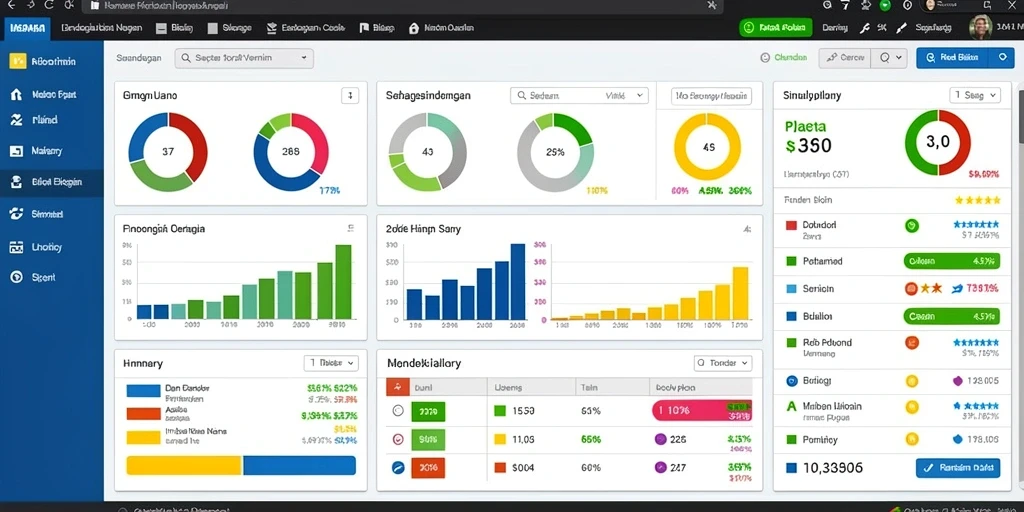Click the user profile avatar at top right
Image resolution: width=1024 pixels, height=512 pixels.
pos(980,27)
